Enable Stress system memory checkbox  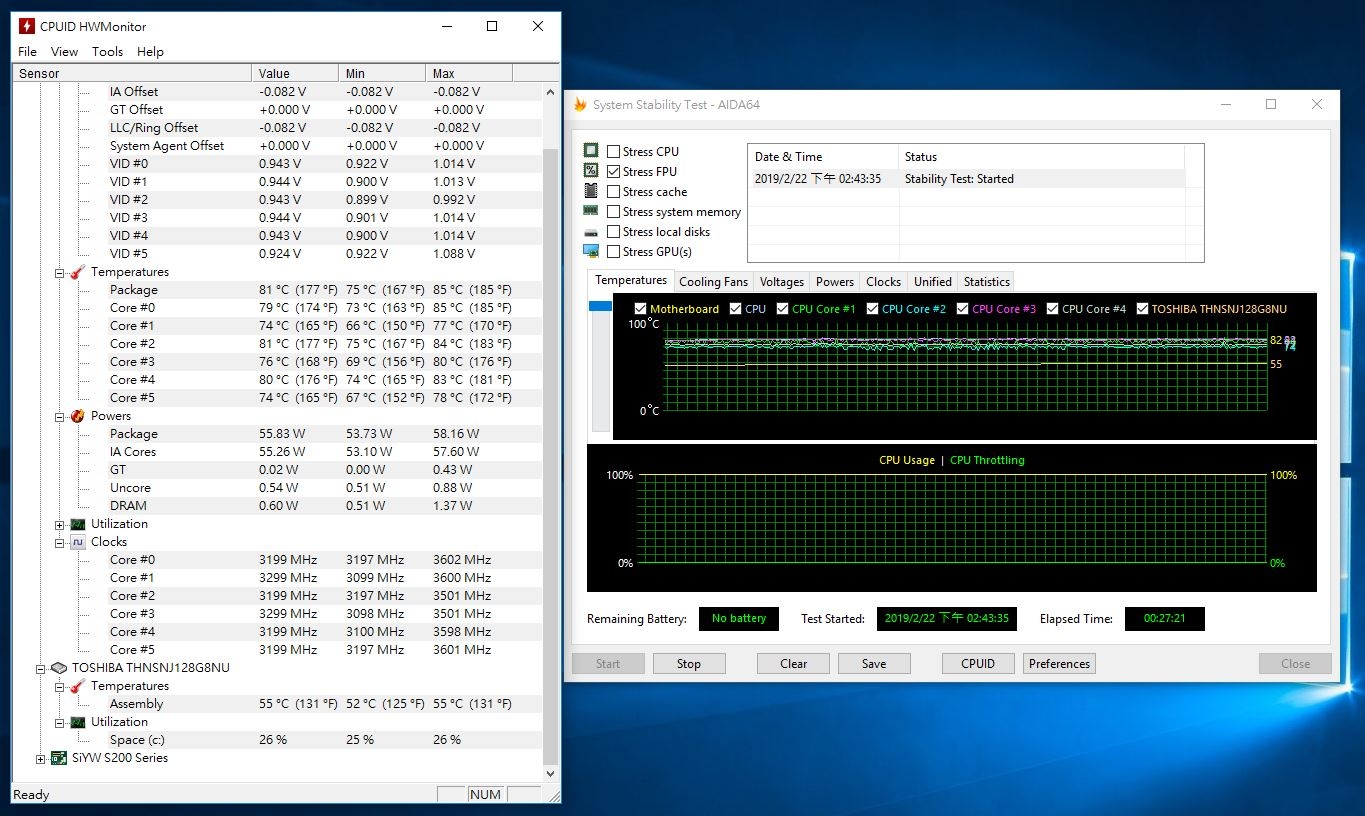click(x=614, y=212)
